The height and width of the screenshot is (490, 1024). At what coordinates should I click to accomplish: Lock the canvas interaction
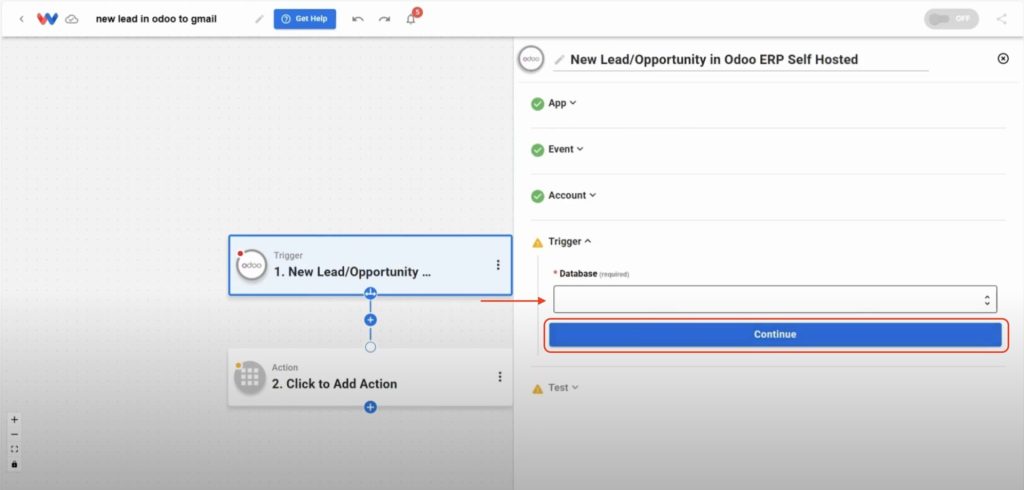(14, 465)
